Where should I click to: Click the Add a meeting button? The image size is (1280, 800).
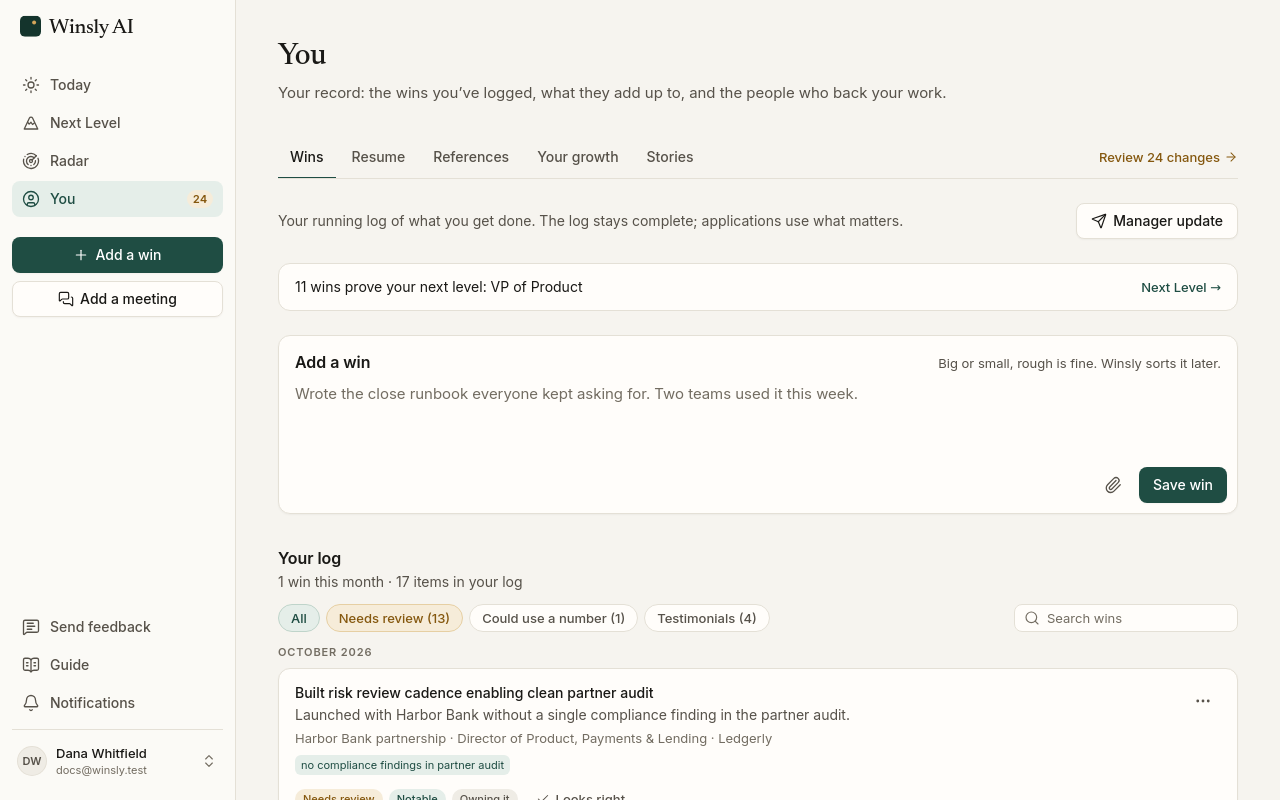(x=117, y=299)
